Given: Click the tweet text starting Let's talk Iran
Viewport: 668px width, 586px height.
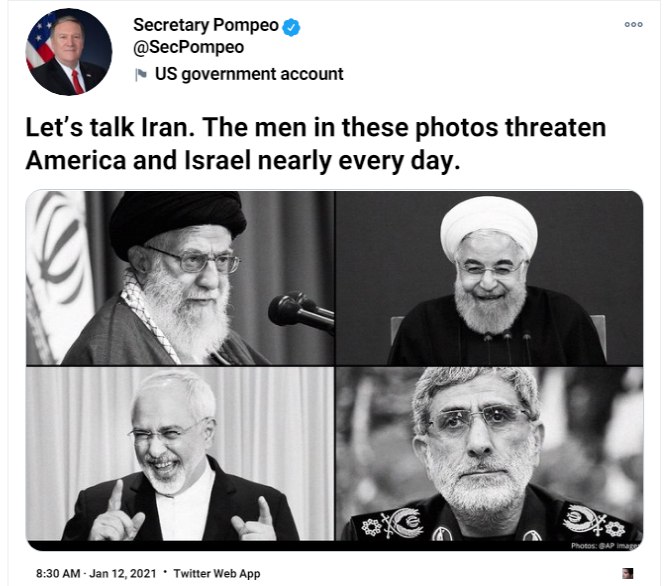Looking at the screenshot, I should pyautogui.click(x=316, y=144).
